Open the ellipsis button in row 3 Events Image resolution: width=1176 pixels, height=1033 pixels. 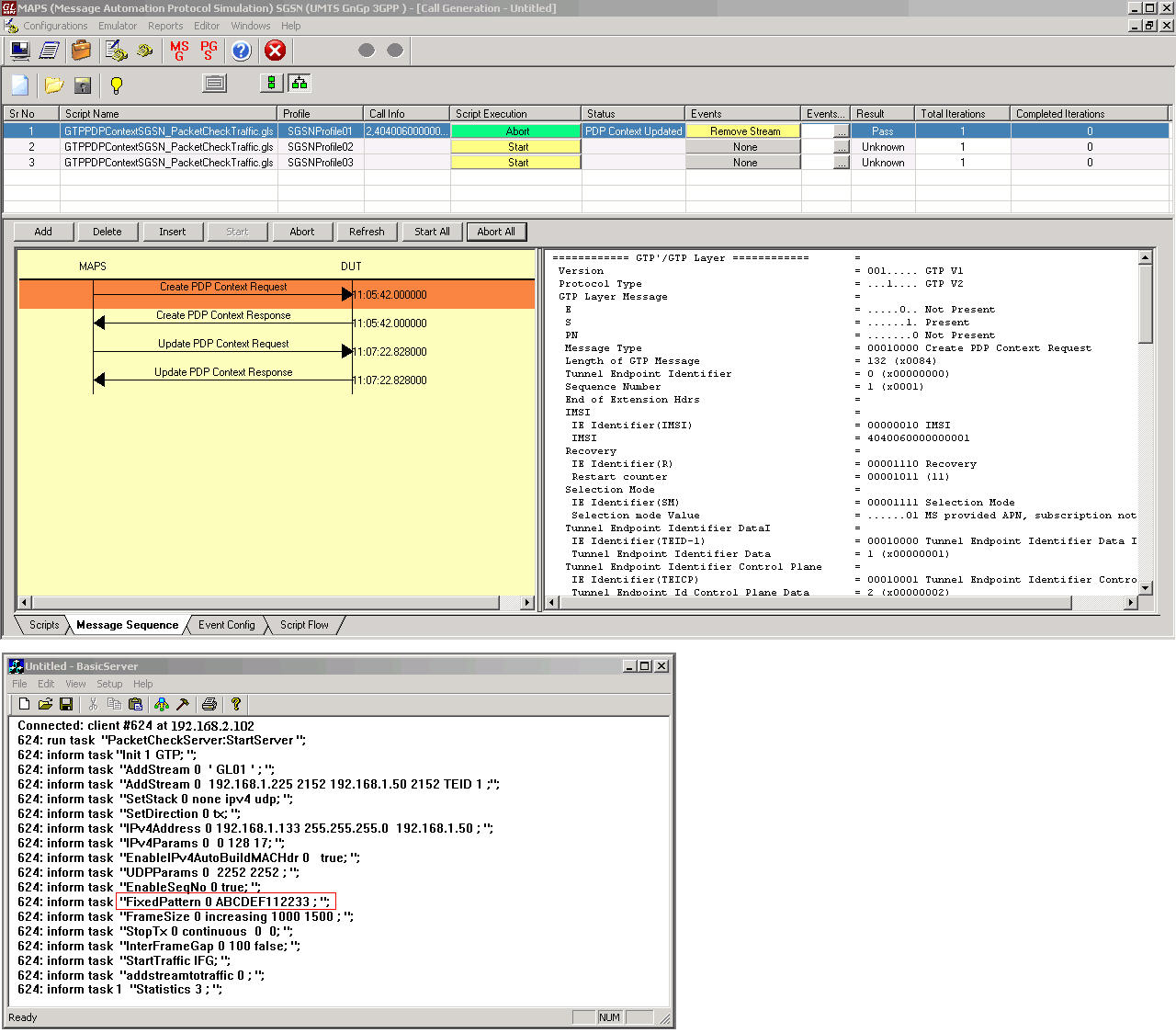point(841,164)
